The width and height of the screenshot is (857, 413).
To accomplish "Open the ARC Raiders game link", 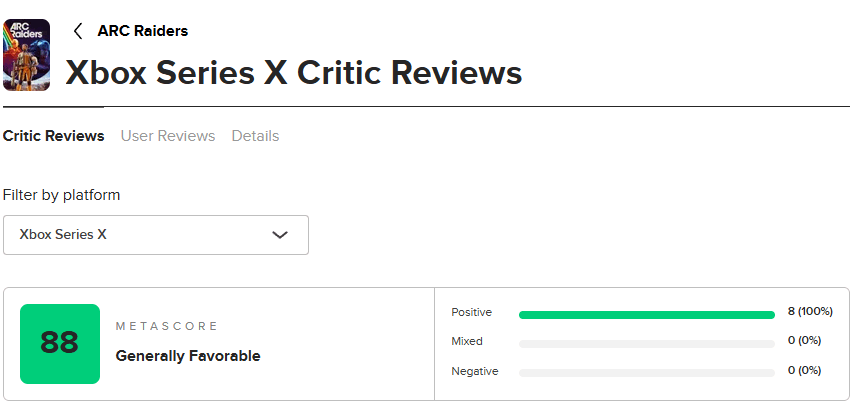I will click(x=142, y=31).
